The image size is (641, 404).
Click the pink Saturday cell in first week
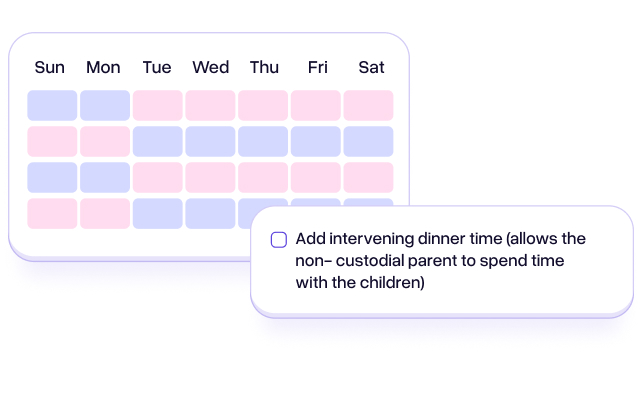[368, 105]
